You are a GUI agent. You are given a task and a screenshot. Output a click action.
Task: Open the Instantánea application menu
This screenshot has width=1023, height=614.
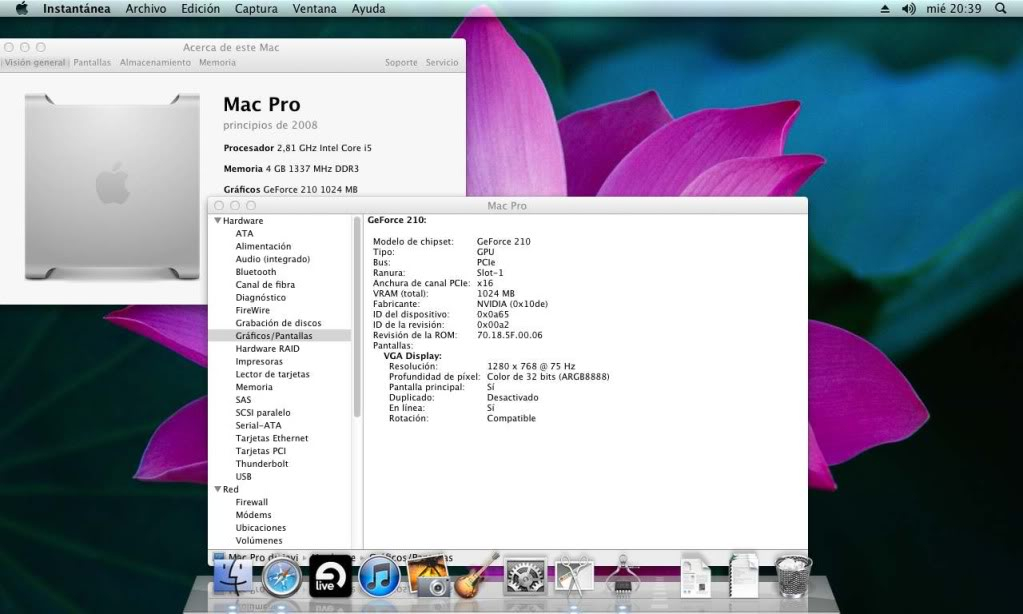pyautogui.click(x=76, y=8)
